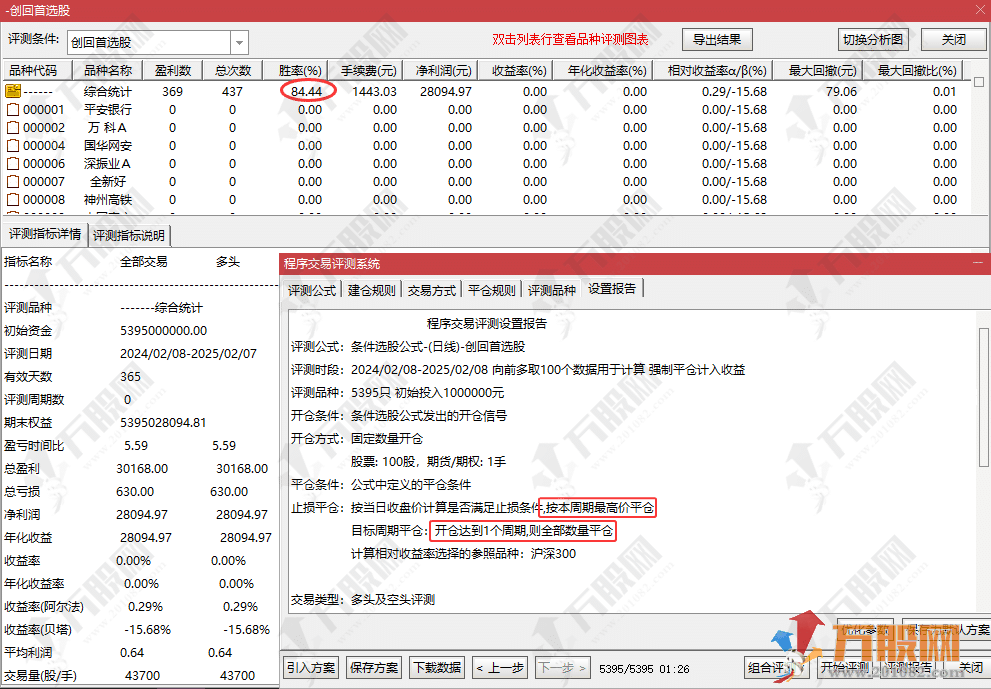The height and width of the screenshot is (689, 991).
Task: Close the 创回首选股 window
Action: pos(979,9)
